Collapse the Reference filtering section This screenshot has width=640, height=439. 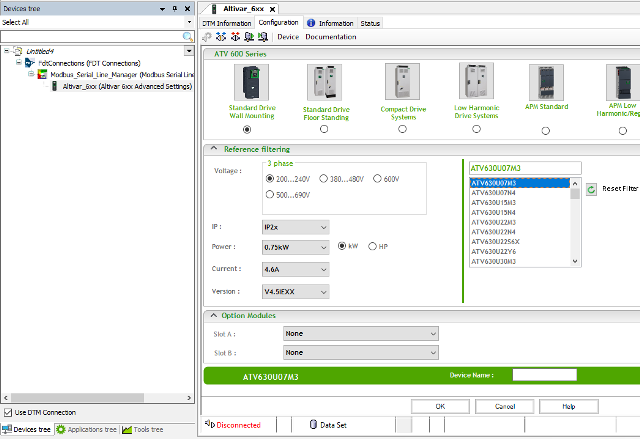click(212, 149)
